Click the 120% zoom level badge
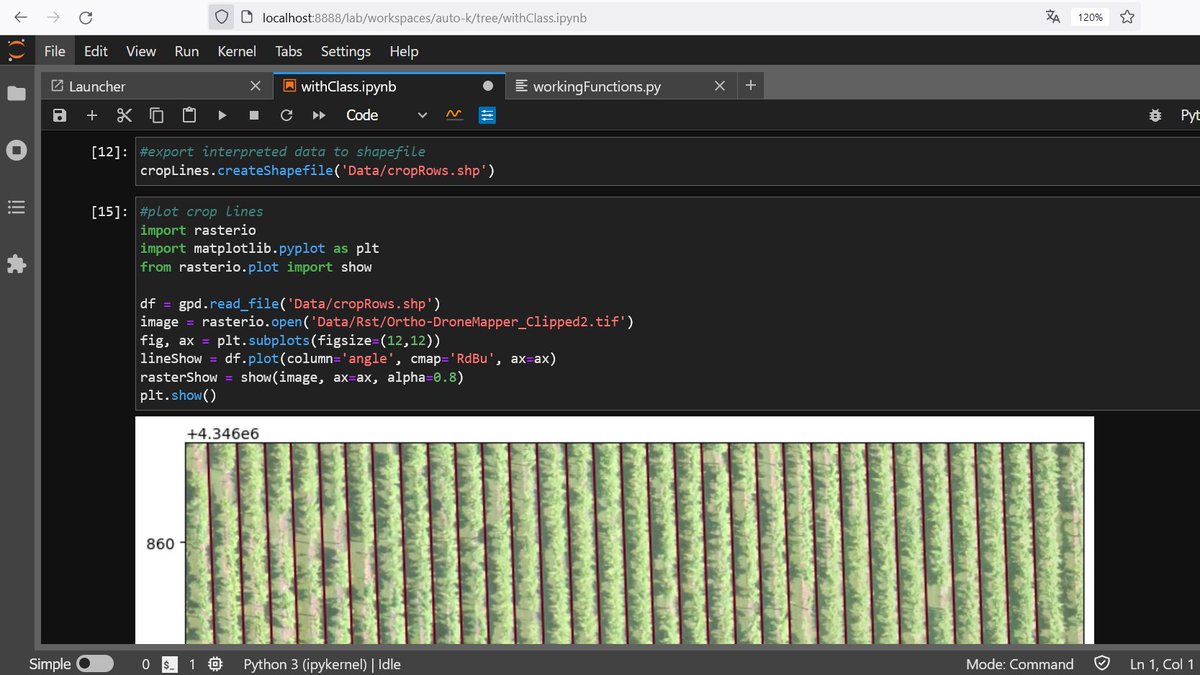The width and height of the screenshot is (1200, 675). 1089,17
